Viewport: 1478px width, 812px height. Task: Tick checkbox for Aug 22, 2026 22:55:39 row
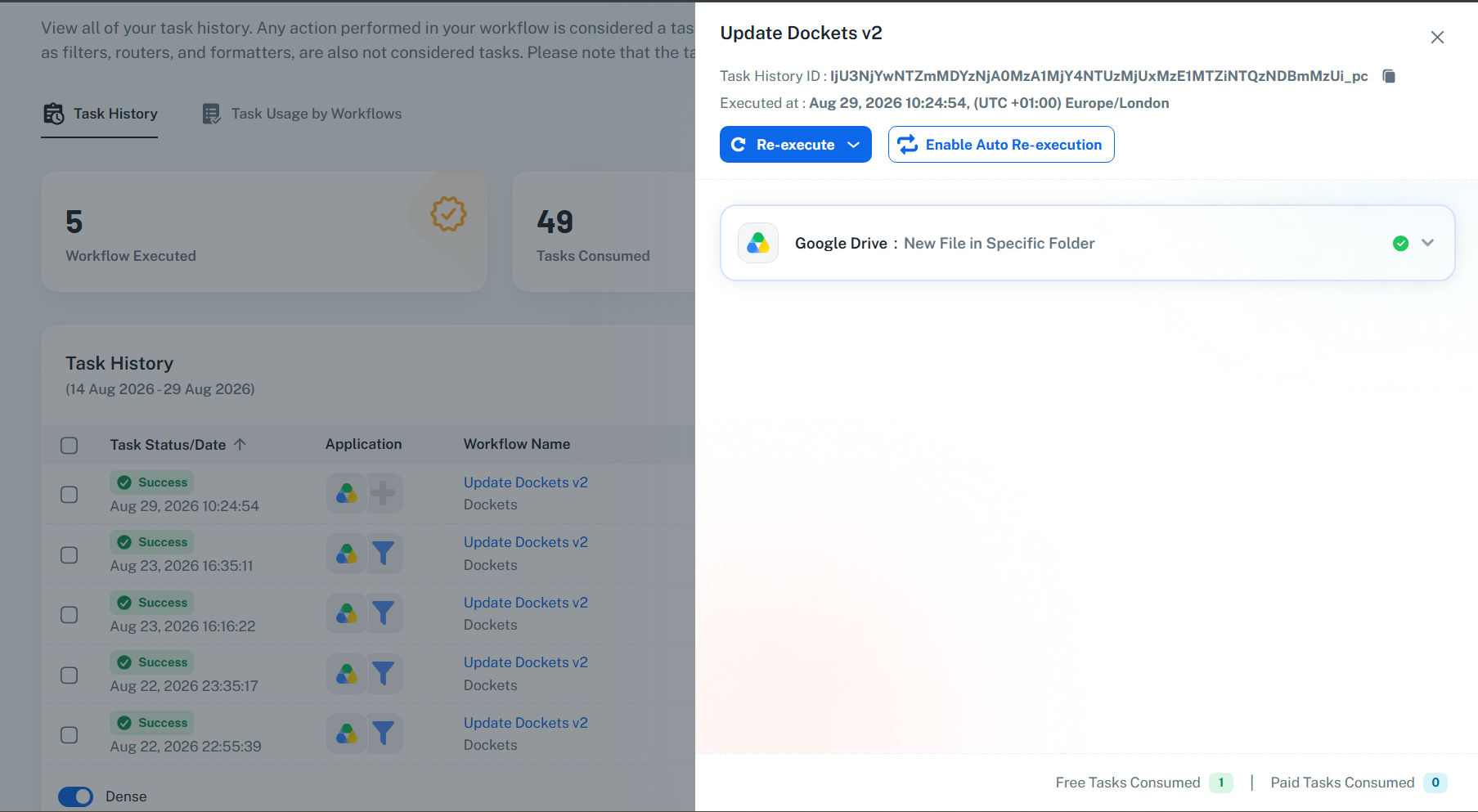[x=70, y=735]
